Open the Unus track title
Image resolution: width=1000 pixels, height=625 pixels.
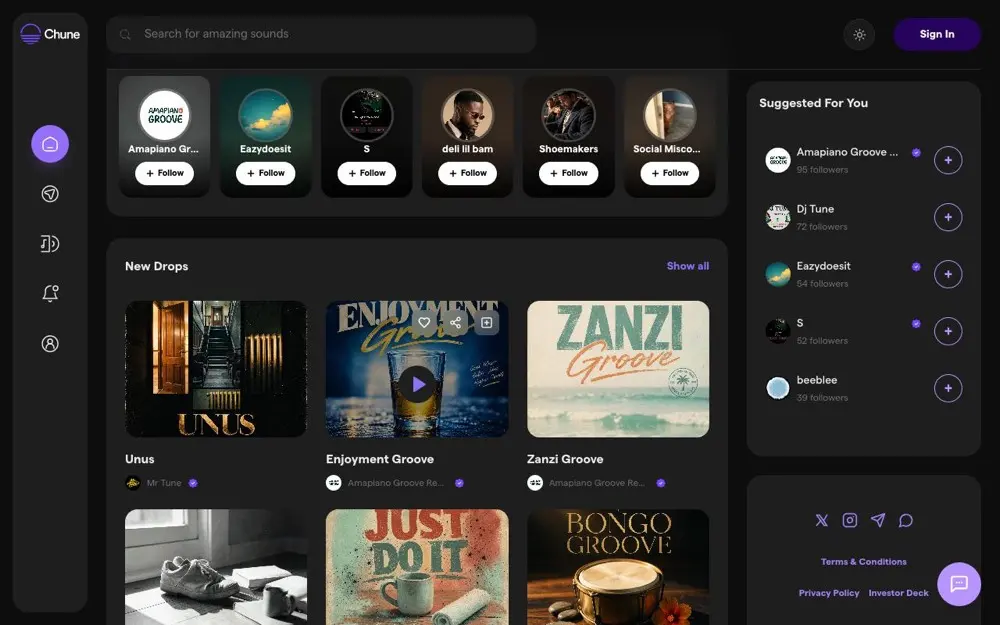(140, 459)
